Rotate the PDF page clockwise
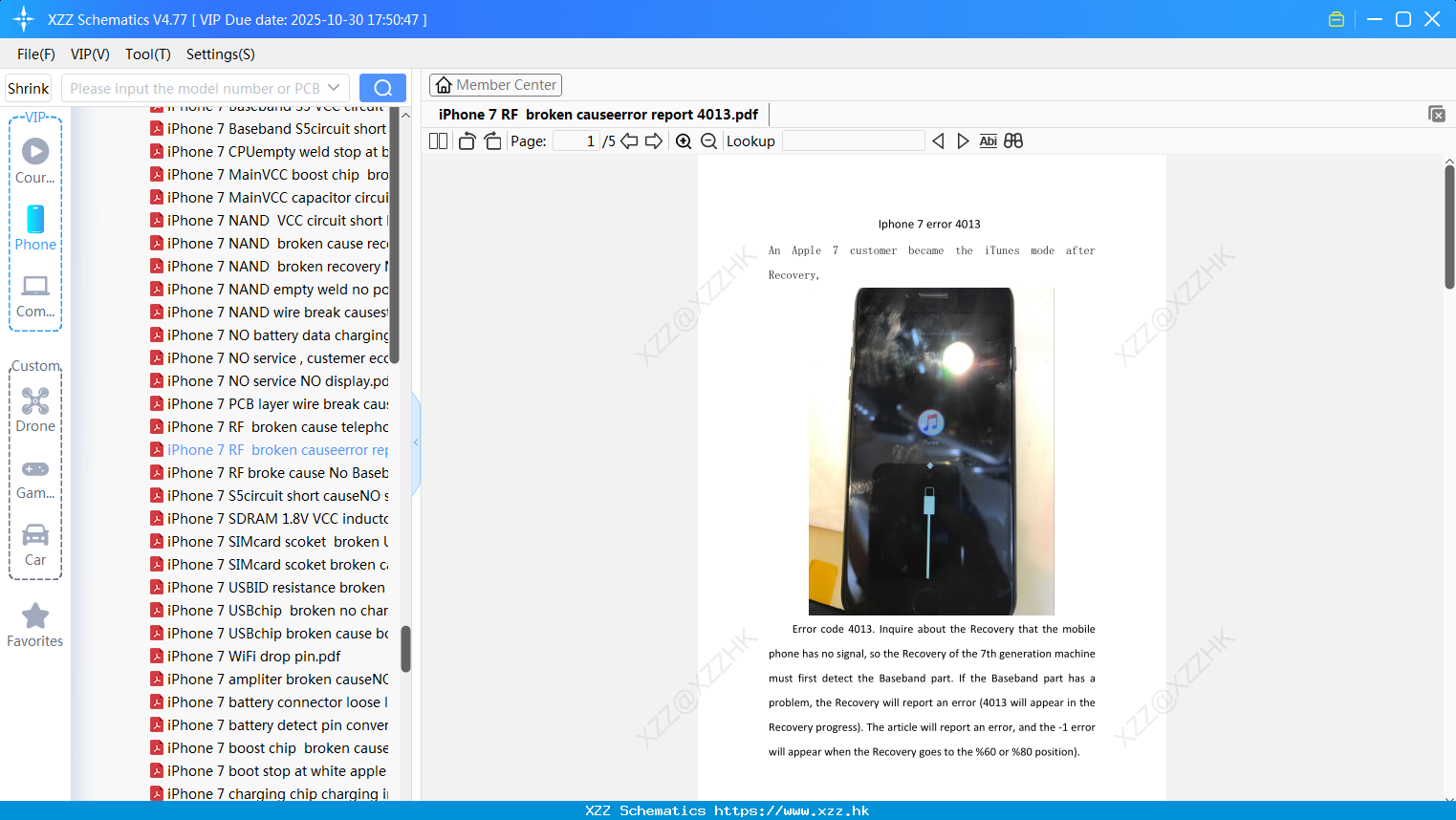 pyautogui.click(x=492, y=141)
